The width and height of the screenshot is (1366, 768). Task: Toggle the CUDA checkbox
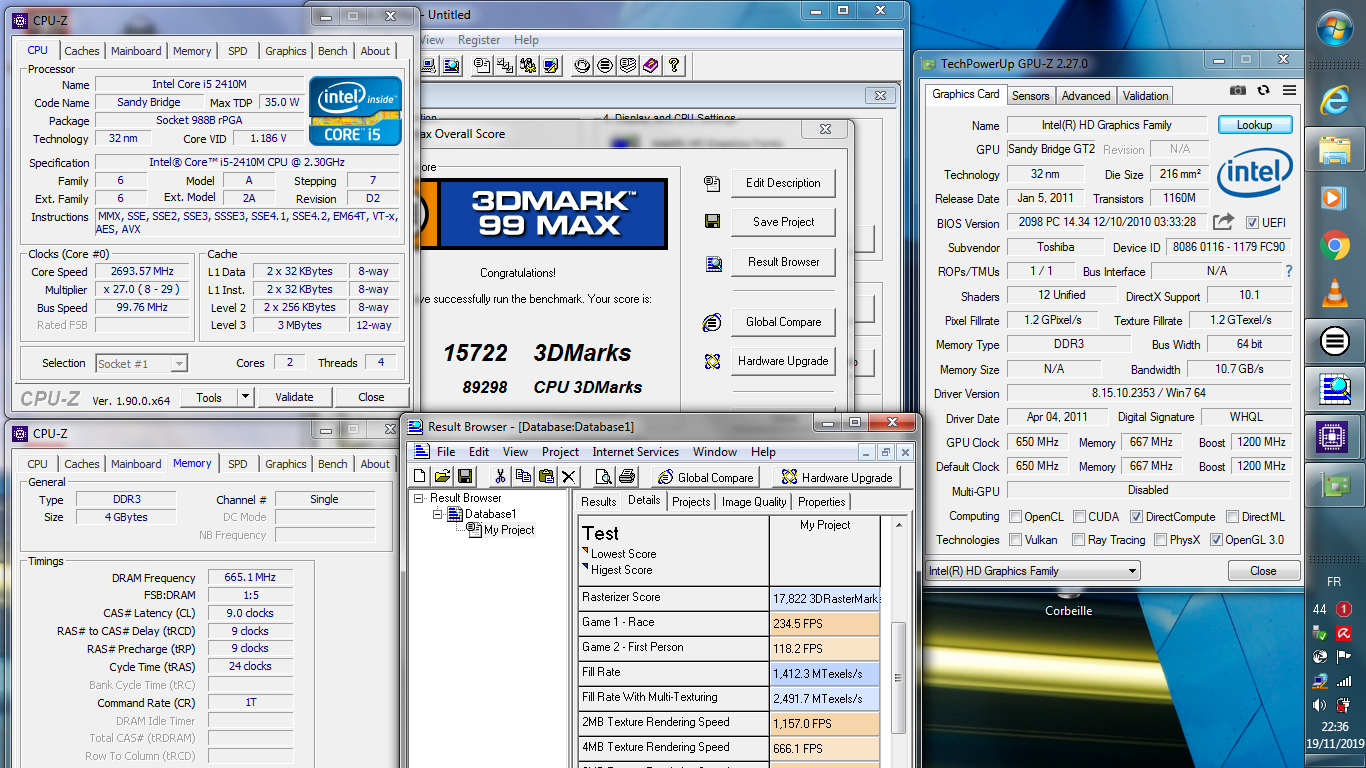(1080, 517)
